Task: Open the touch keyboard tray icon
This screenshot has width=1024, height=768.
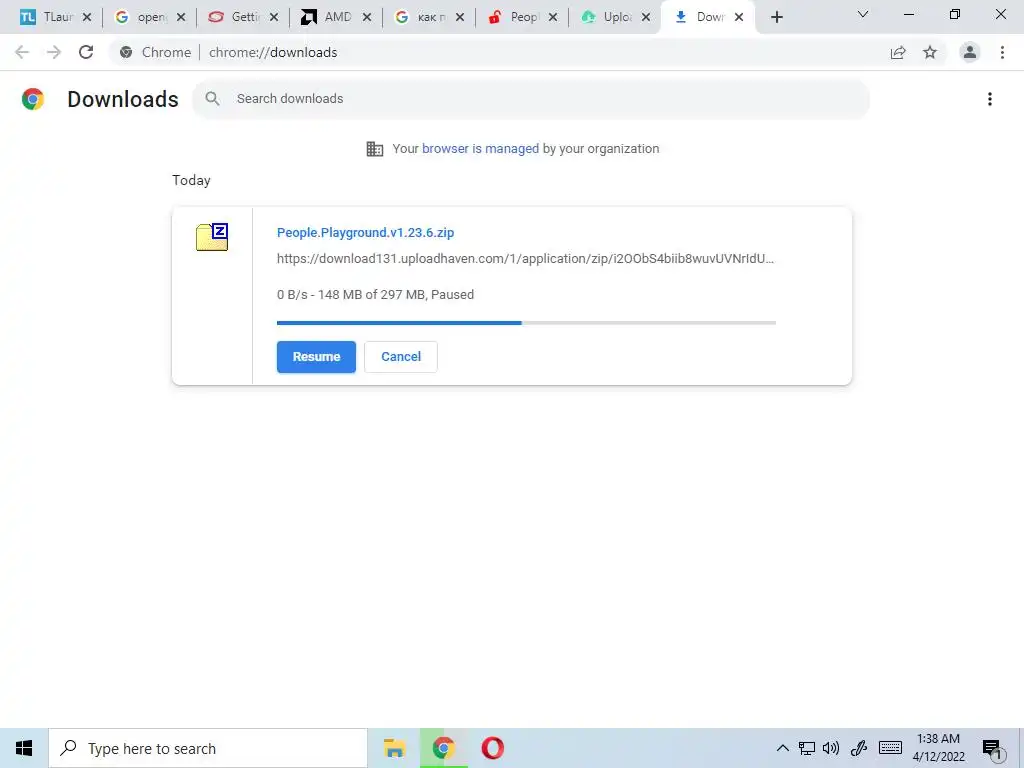Action: tap(890, 748)
